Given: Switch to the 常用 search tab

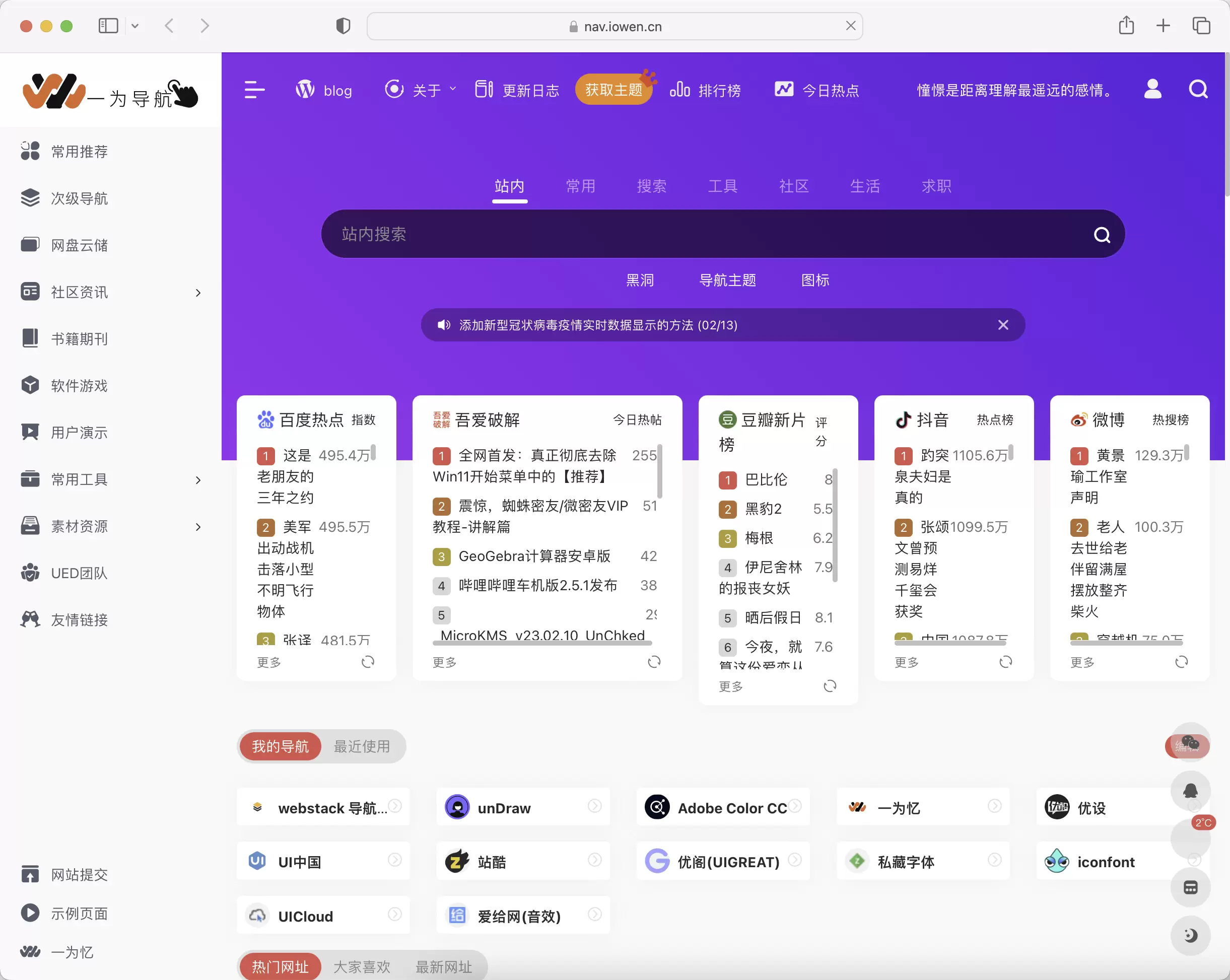Looking at the screenshot, I should click(580, 186).
